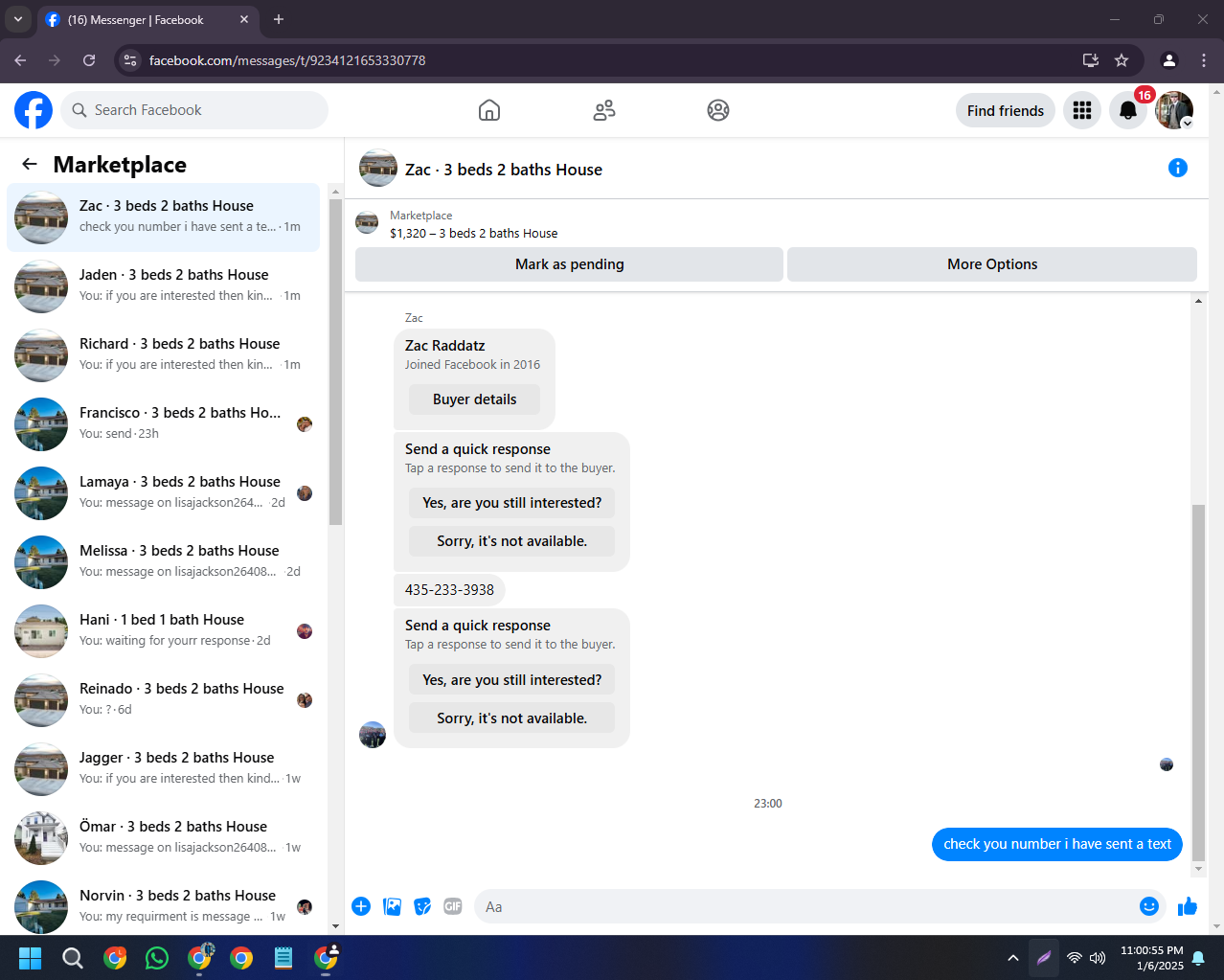Viewport: 1224px width, 980px height.
Task: Open the Groups icon in top nav
Action: pyautogui.click(x=718, y=110)
